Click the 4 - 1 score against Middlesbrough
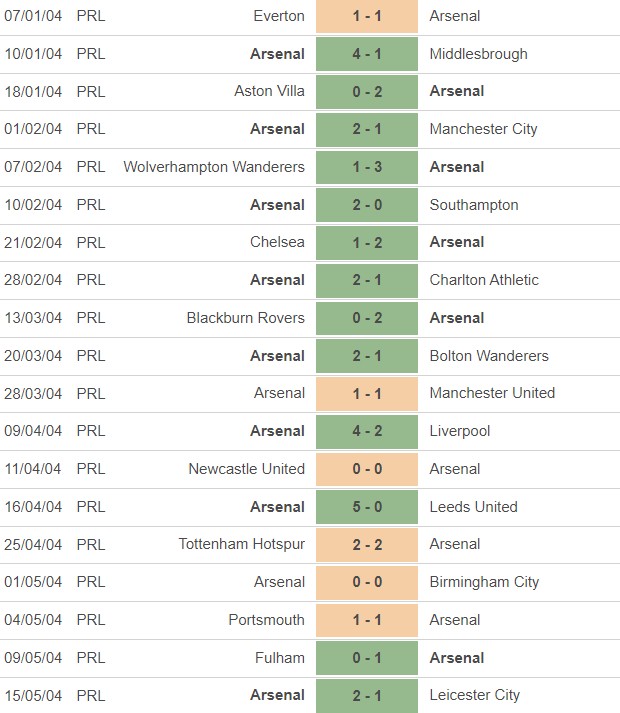 tap(367, 54)
